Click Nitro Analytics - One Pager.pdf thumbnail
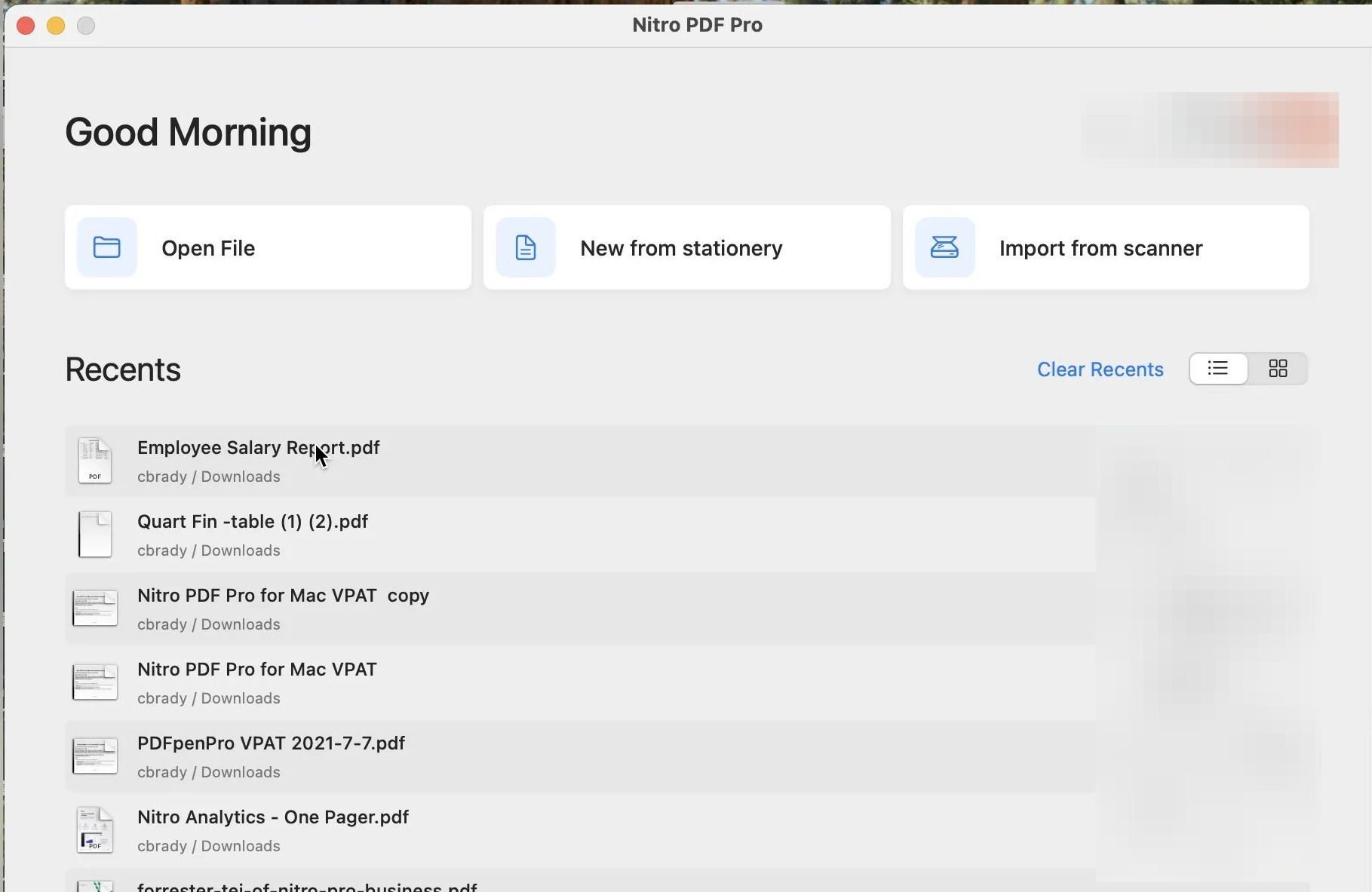This screenshot has width=1372, height=892. pos(95,830)
